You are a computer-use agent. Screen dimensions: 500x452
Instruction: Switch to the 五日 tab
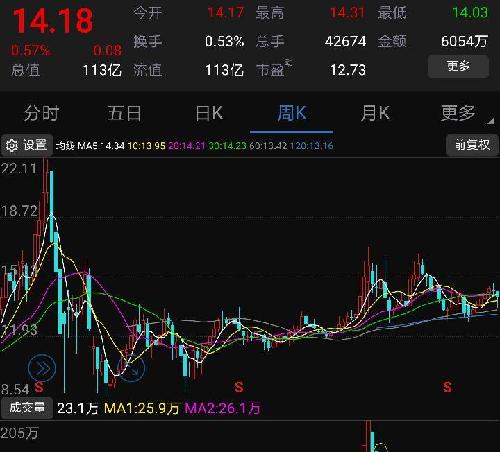click(x=124, y=113)
